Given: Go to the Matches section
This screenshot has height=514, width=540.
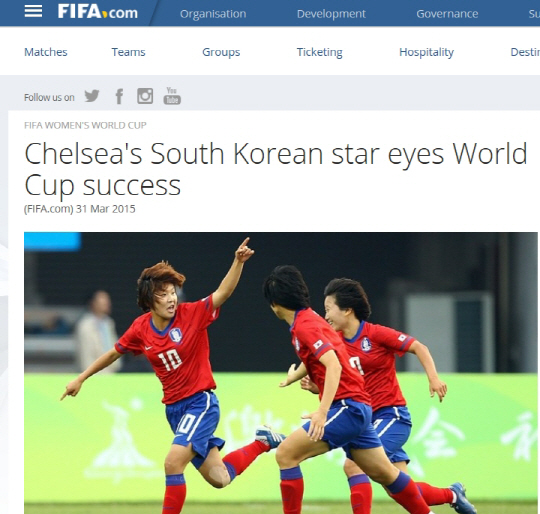Looking at the screenshot, I should 46,52.
